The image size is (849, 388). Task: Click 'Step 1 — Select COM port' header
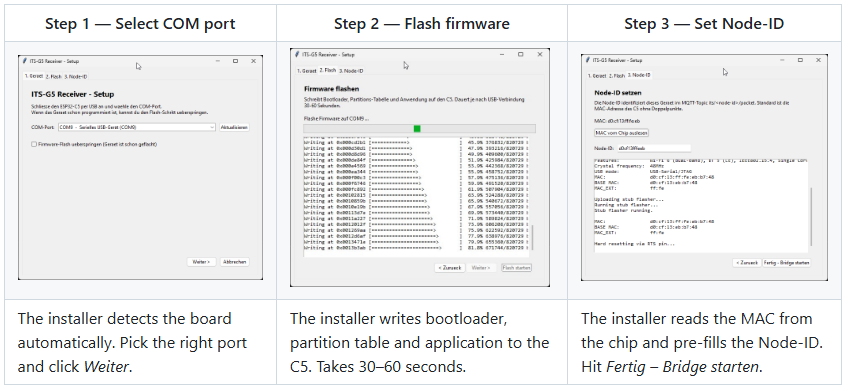tap(140, 24)
